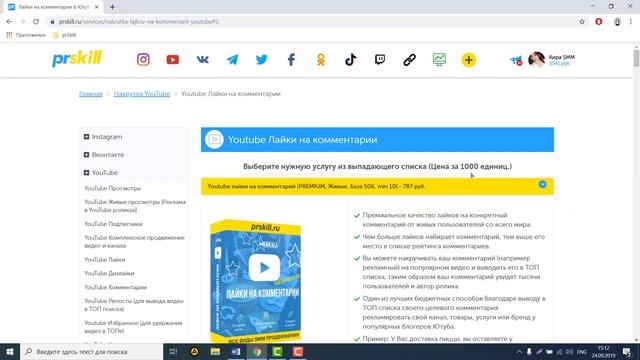Open Накрутка YouTube breadcrumb link
The height and width of the screenshot is (360, 640).
[x=142, y=94]
